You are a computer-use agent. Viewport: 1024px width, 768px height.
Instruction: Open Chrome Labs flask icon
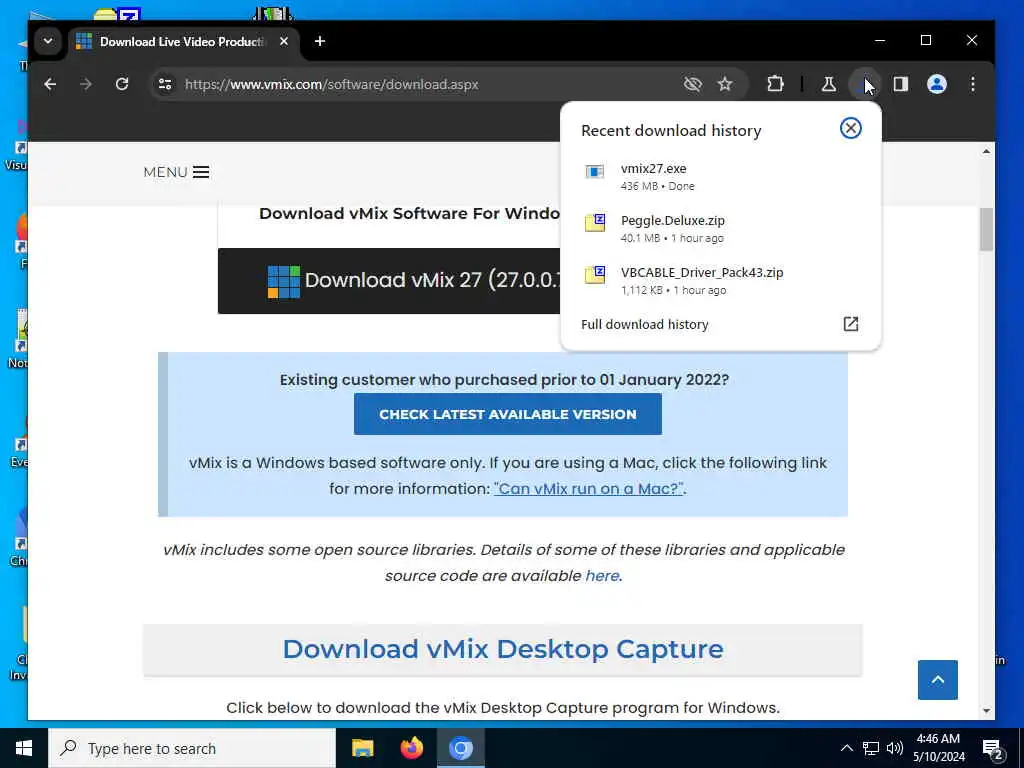pos(828,84)
